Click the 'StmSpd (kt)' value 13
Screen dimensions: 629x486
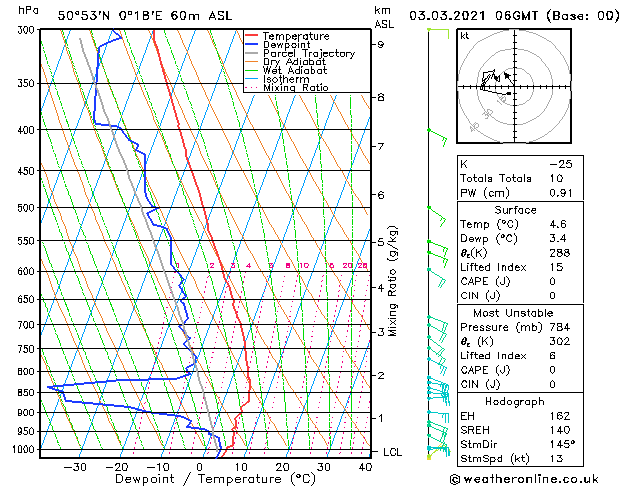pos(556,459)
